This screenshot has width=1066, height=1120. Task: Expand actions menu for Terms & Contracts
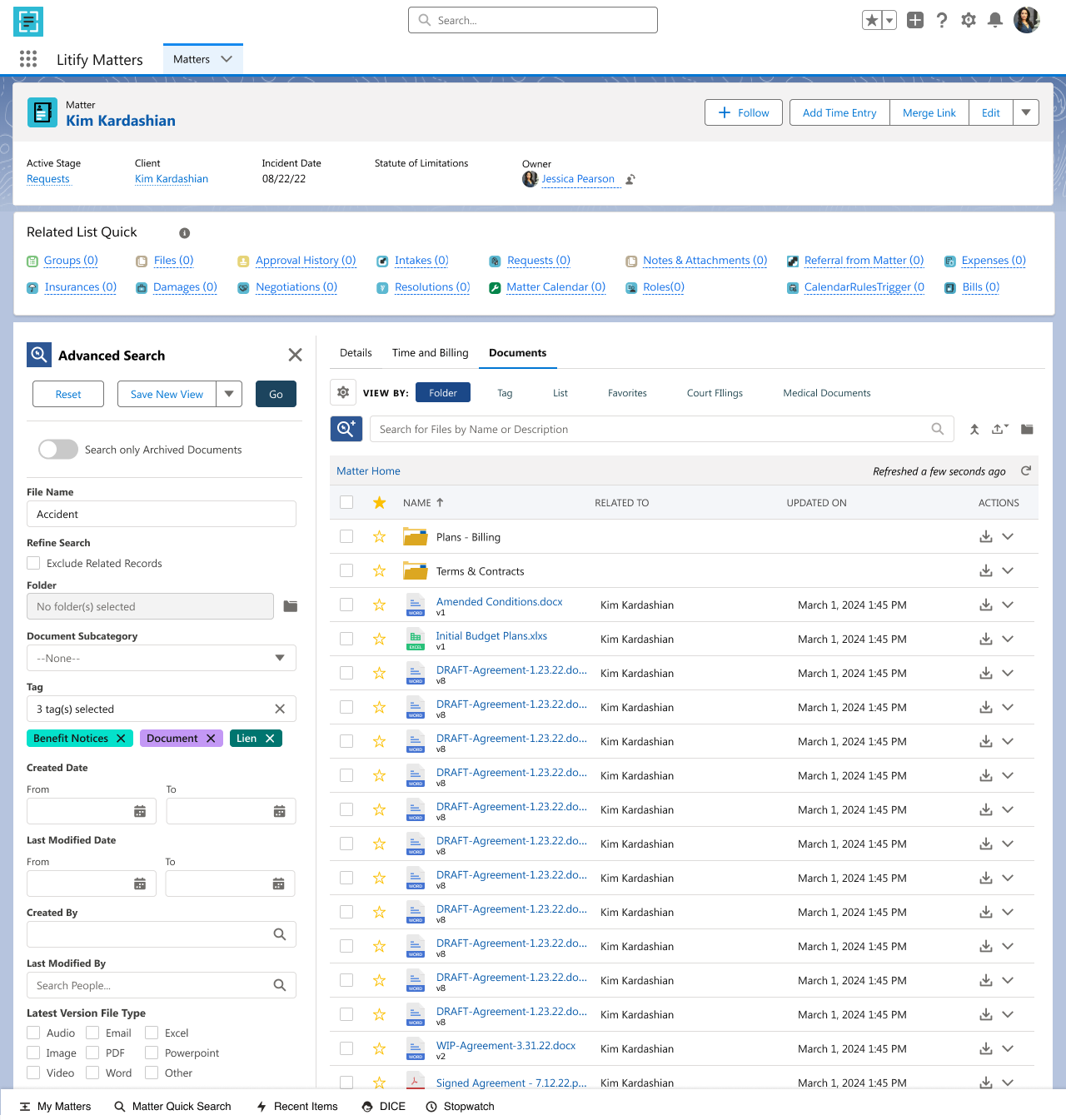click(x=1008, y=570)
